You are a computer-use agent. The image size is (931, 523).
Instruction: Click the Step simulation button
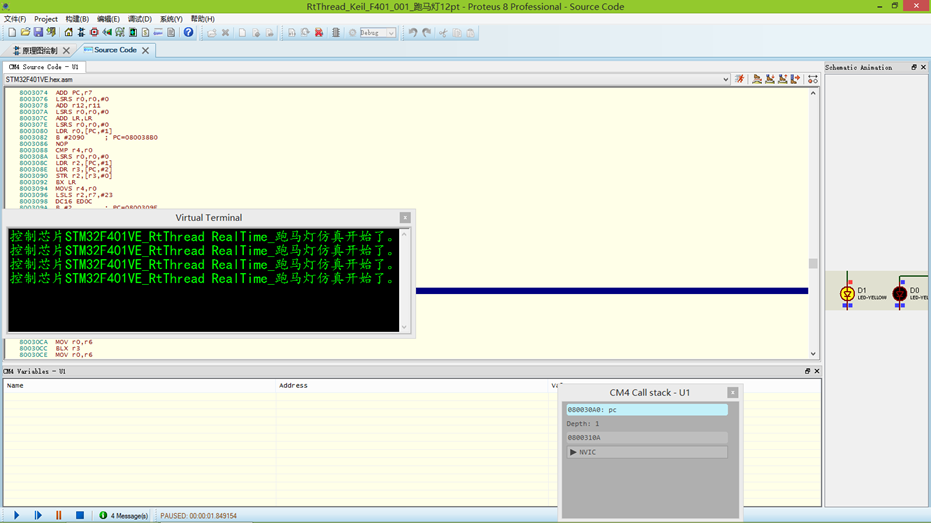pyautogui.click(x=38, y=515)
